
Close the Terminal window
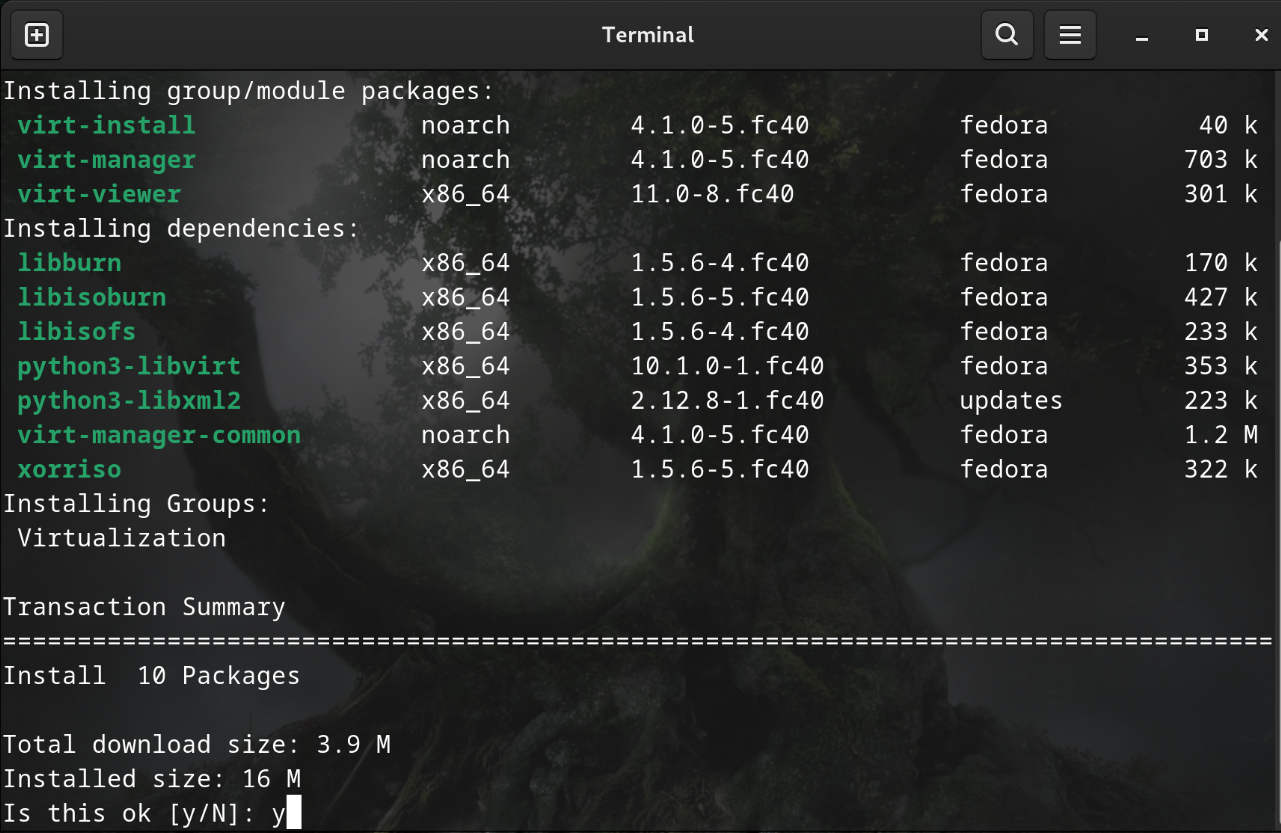[x=1261, y=35]
